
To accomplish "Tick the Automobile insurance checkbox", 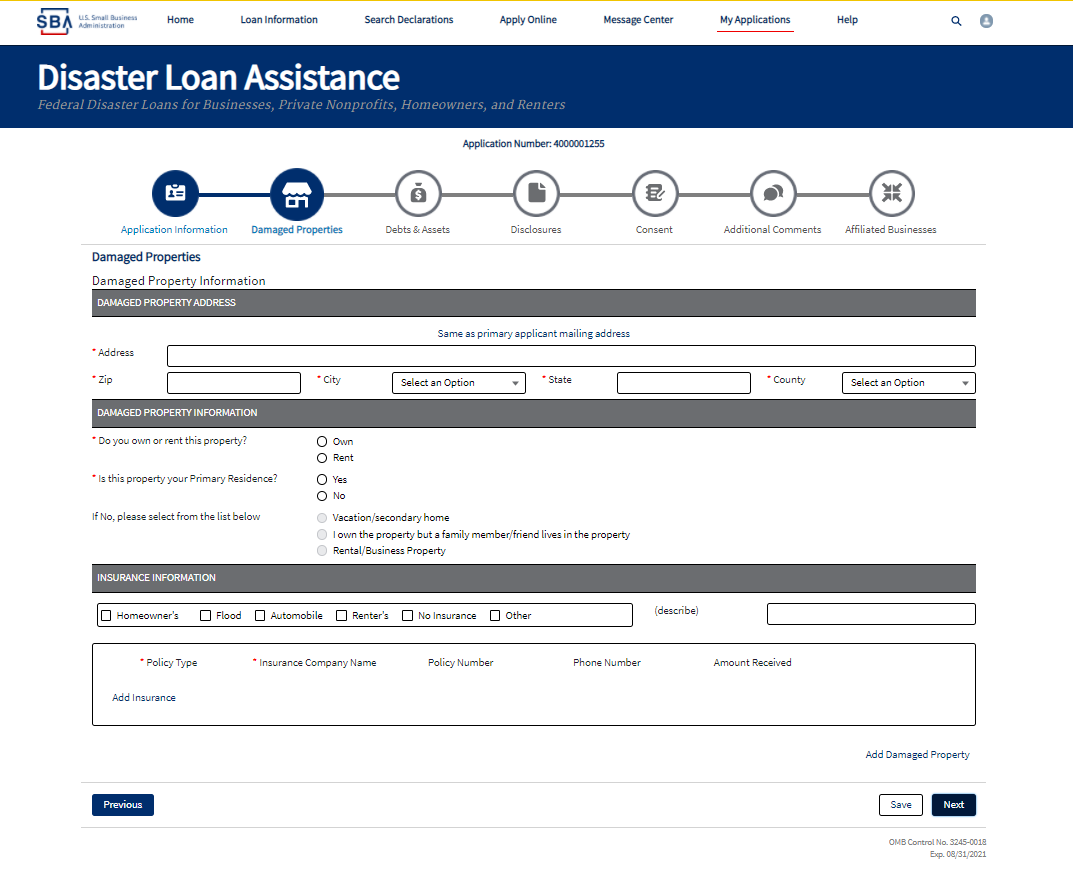I will pos(260,615).
